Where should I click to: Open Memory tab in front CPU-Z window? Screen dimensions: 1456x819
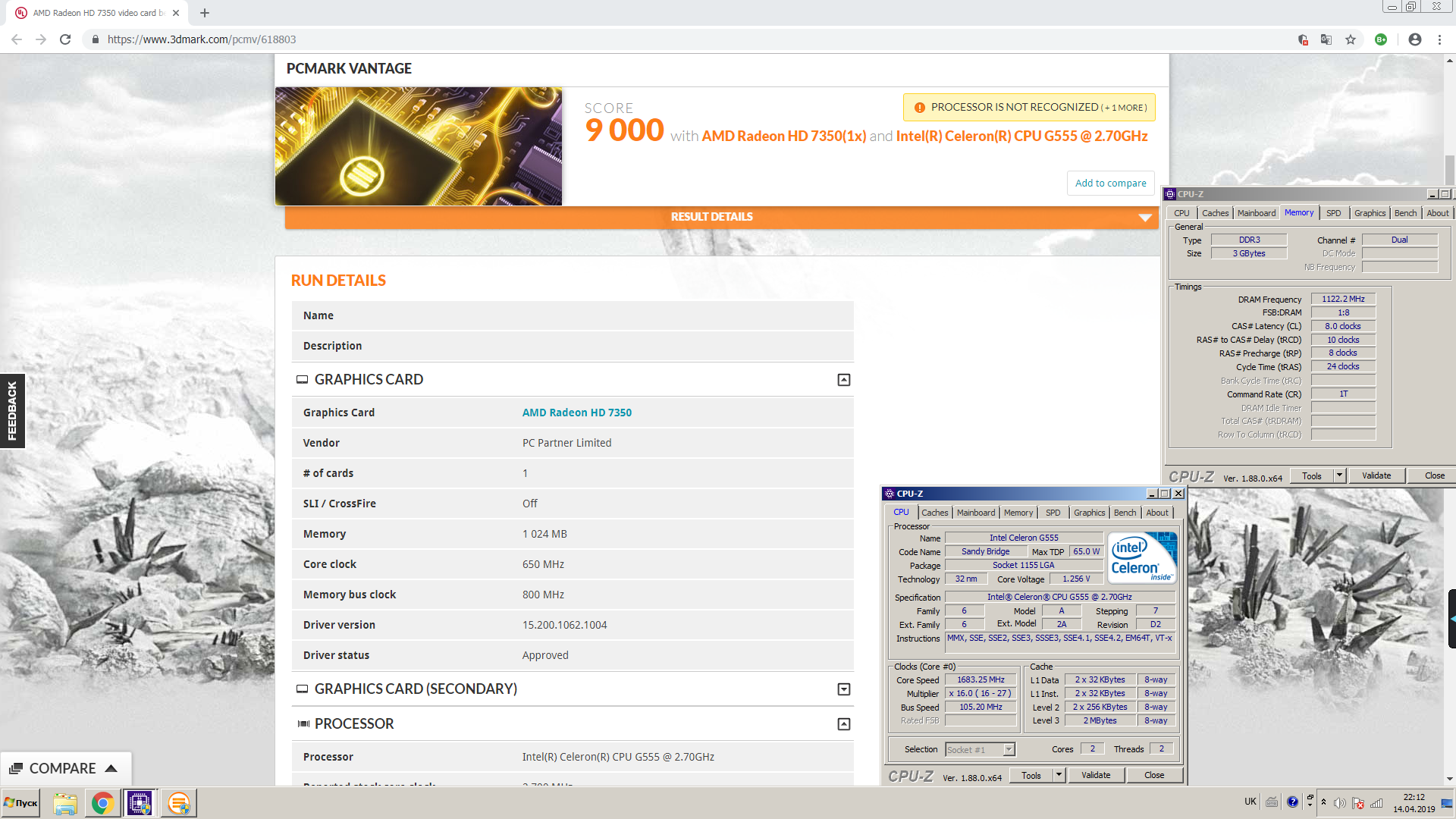1018,513
